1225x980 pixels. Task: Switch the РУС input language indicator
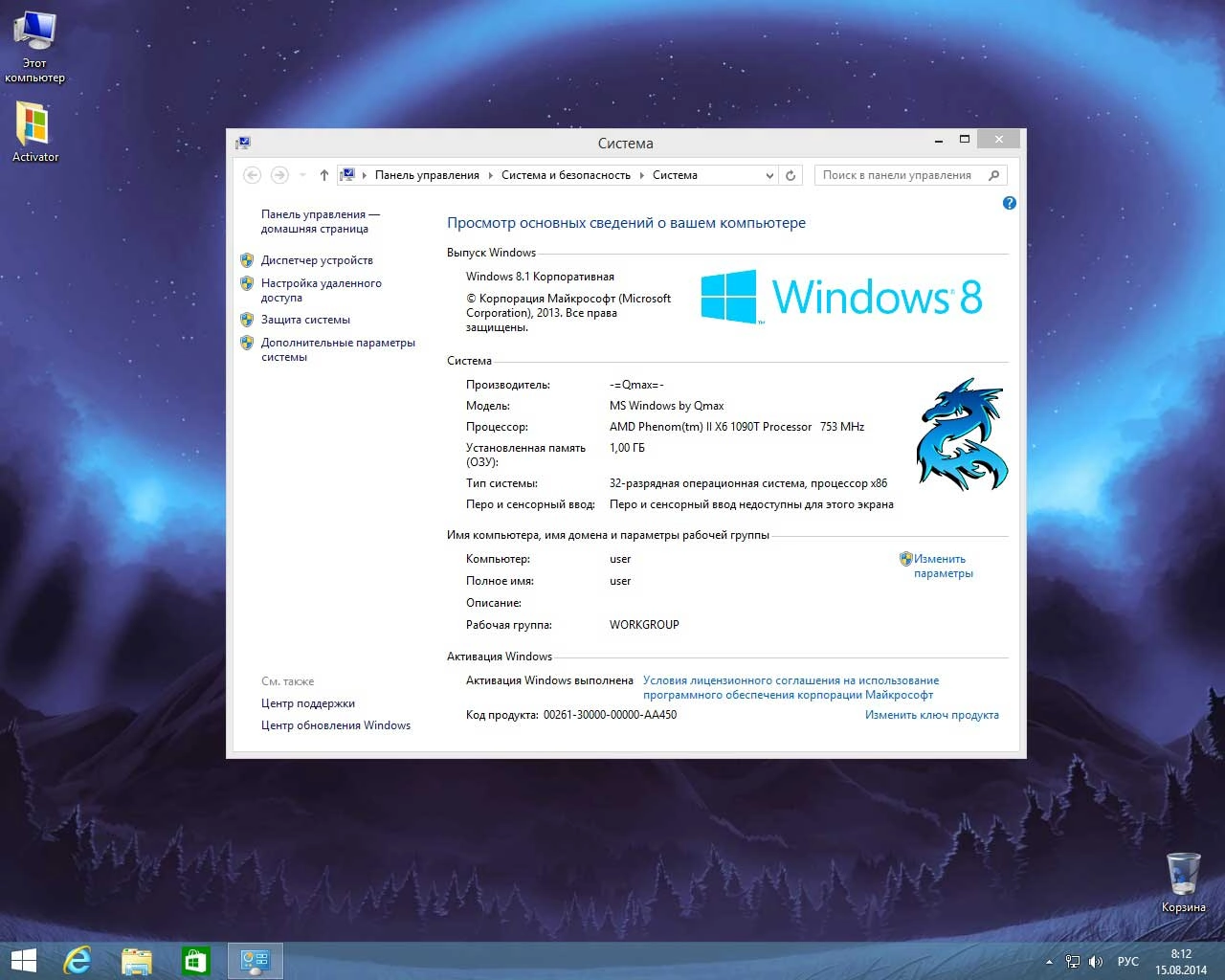1128,961
